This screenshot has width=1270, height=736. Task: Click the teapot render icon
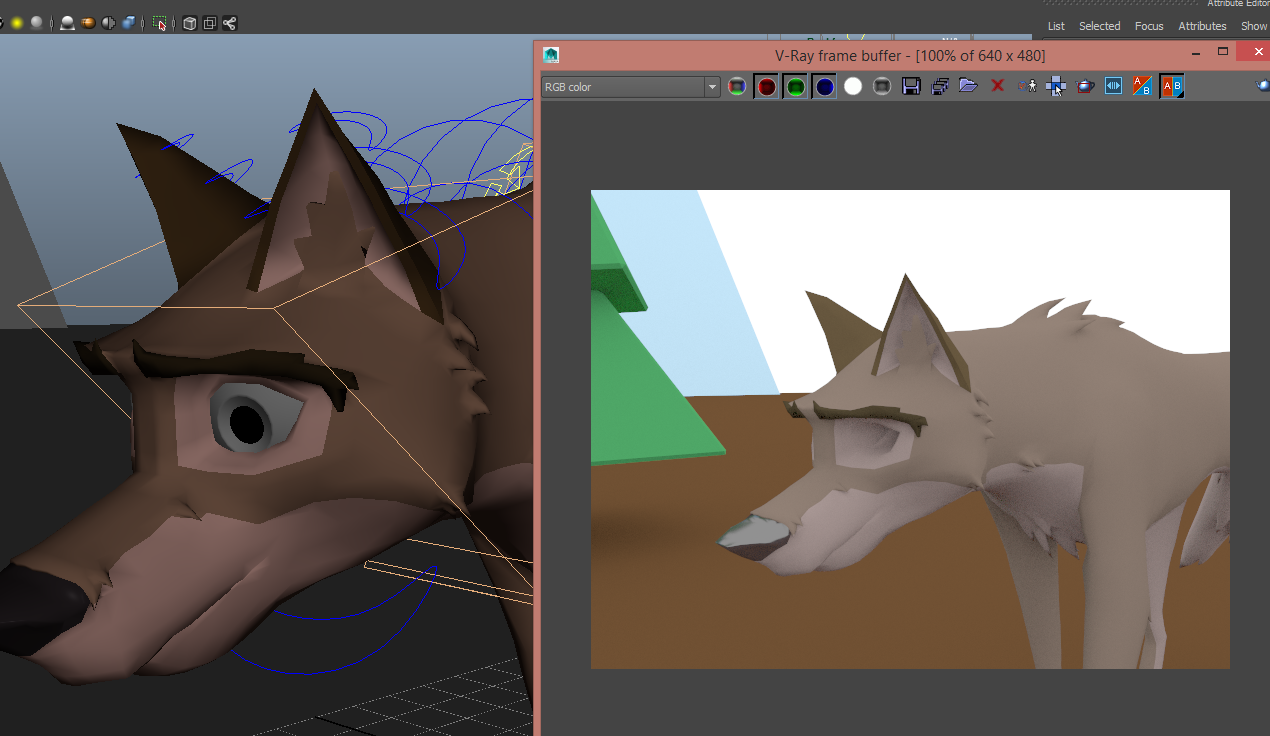[1085, 87]
